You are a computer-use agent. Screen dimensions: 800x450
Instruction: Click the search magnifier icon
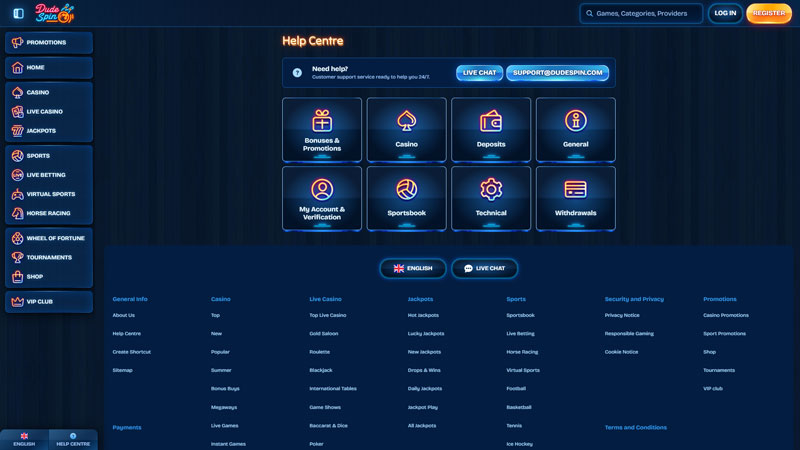coord(589,13)
